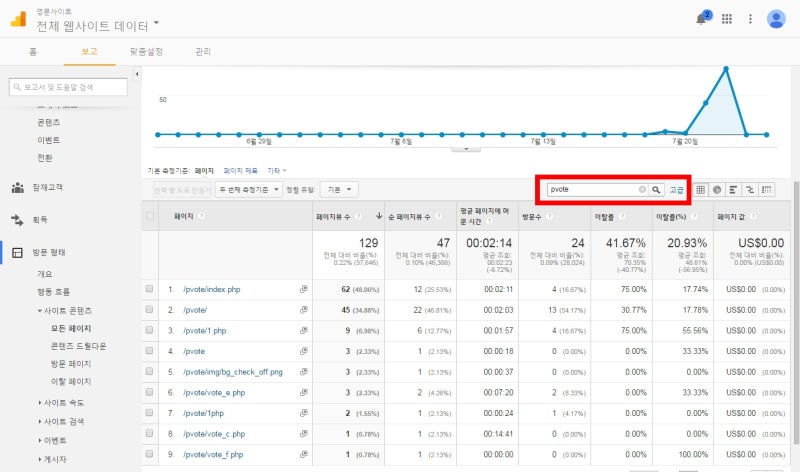This screenshot has height=472, width=800.
Task: Open the /pvote/1.php page link
Action: [205, 331]
